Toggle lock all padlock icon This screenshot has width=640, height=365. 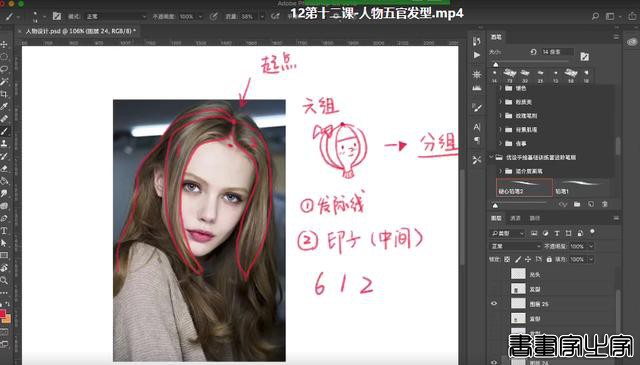point(549,259)
